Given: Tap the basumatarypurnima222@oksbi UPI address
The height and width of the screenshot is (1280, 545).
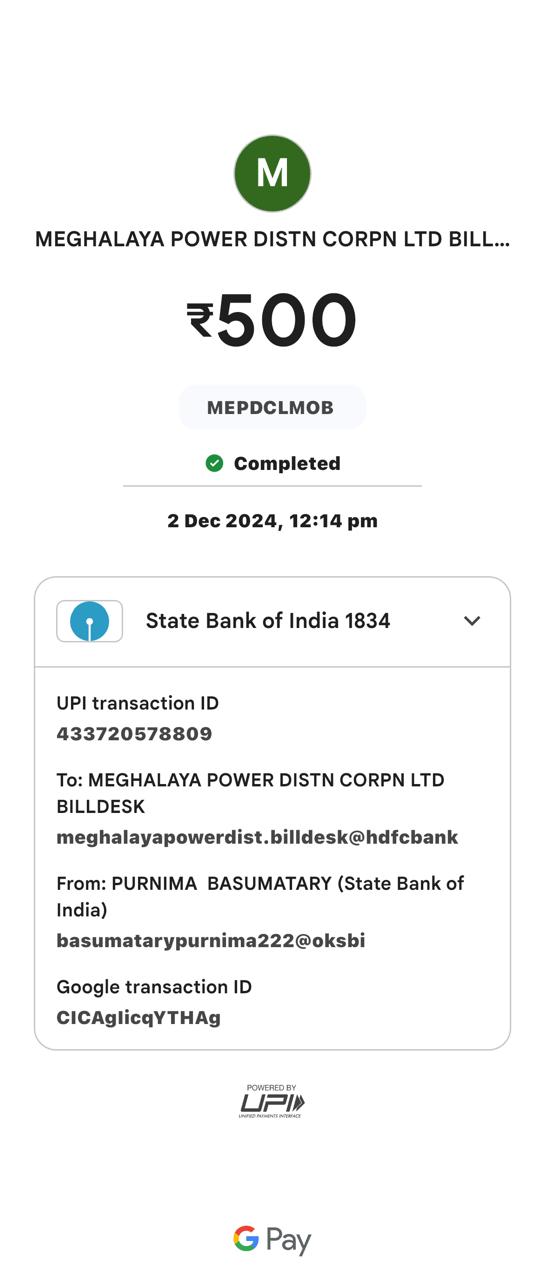Looking at the screenshot, I should pyautogui.click(x=211, y=941).
